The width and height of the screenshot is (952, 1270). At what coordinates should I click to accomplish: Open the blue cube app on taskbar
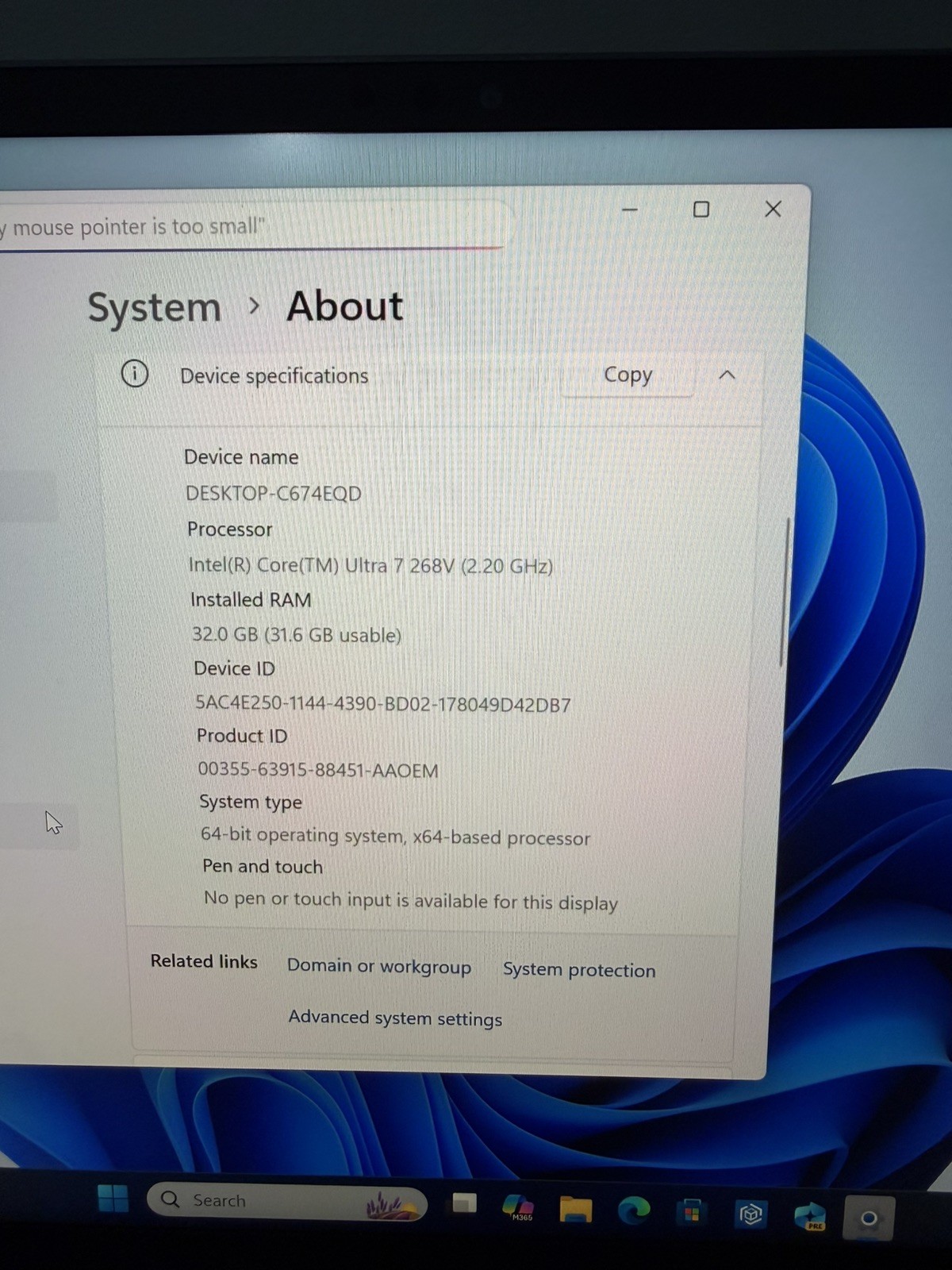(x=750, y=1214)
